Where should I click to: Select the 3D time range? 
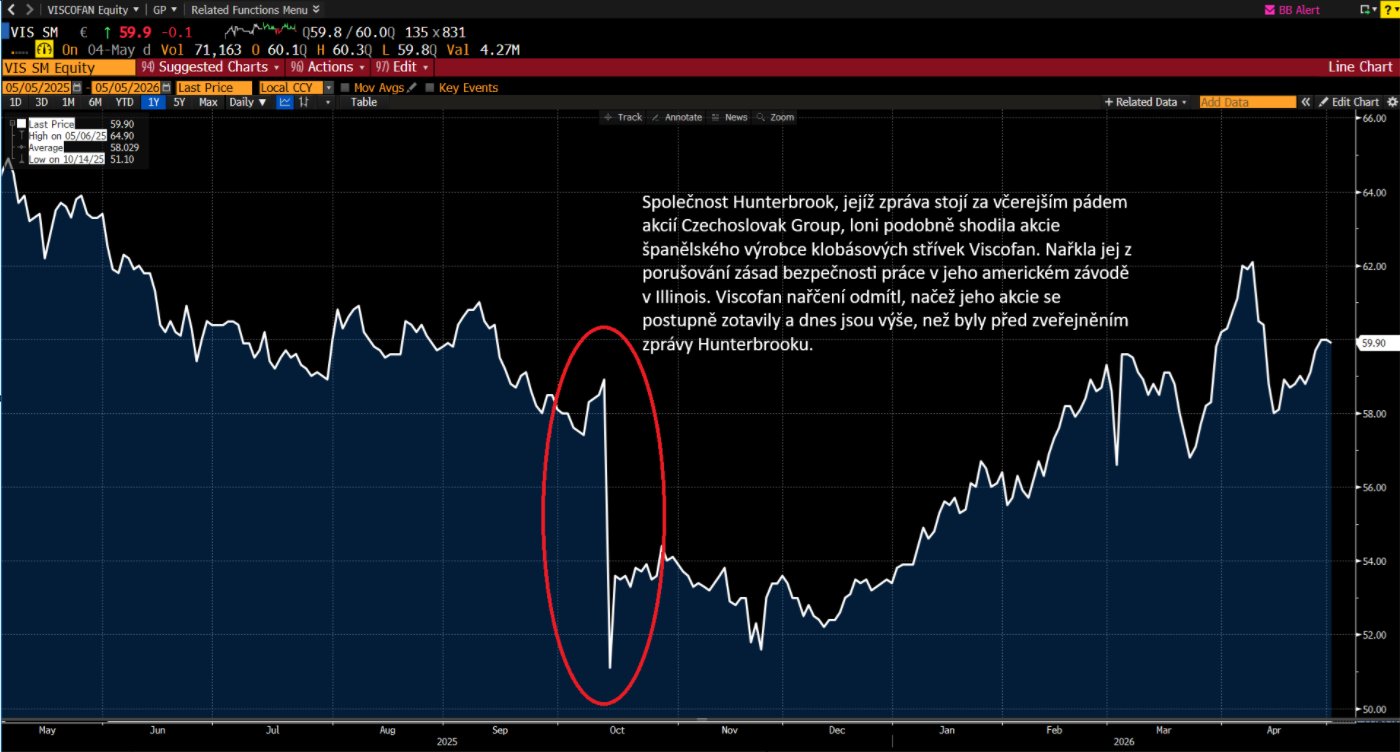point(42,102)
